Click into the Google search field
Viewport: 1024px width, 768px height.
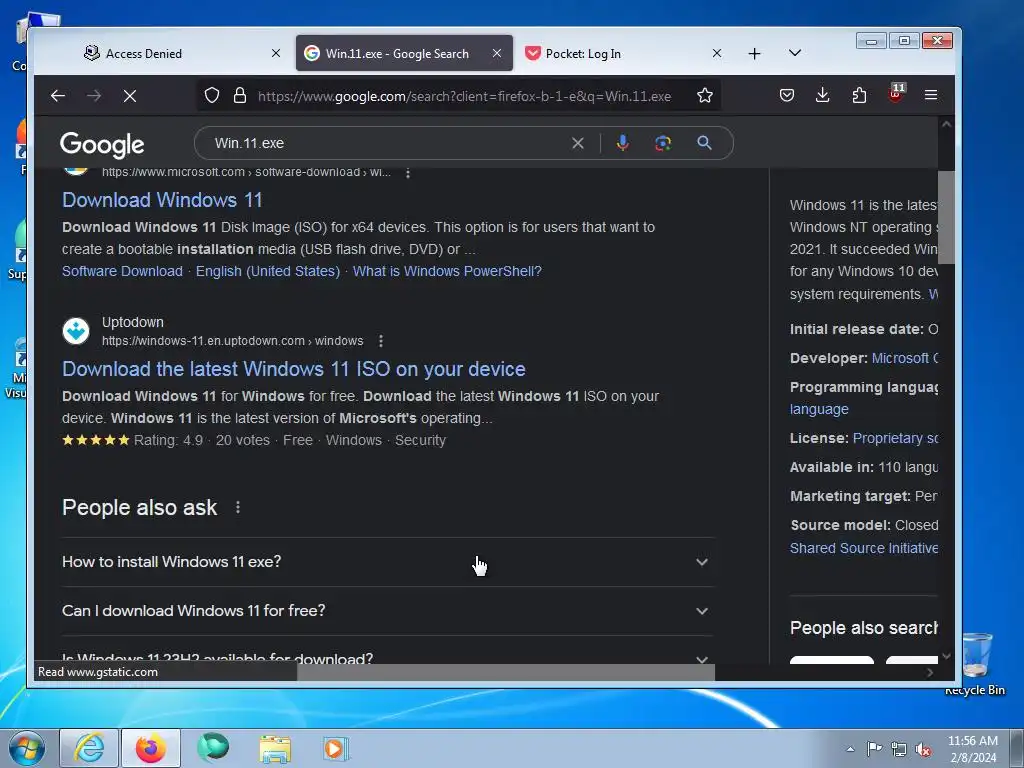coord(389,143)
